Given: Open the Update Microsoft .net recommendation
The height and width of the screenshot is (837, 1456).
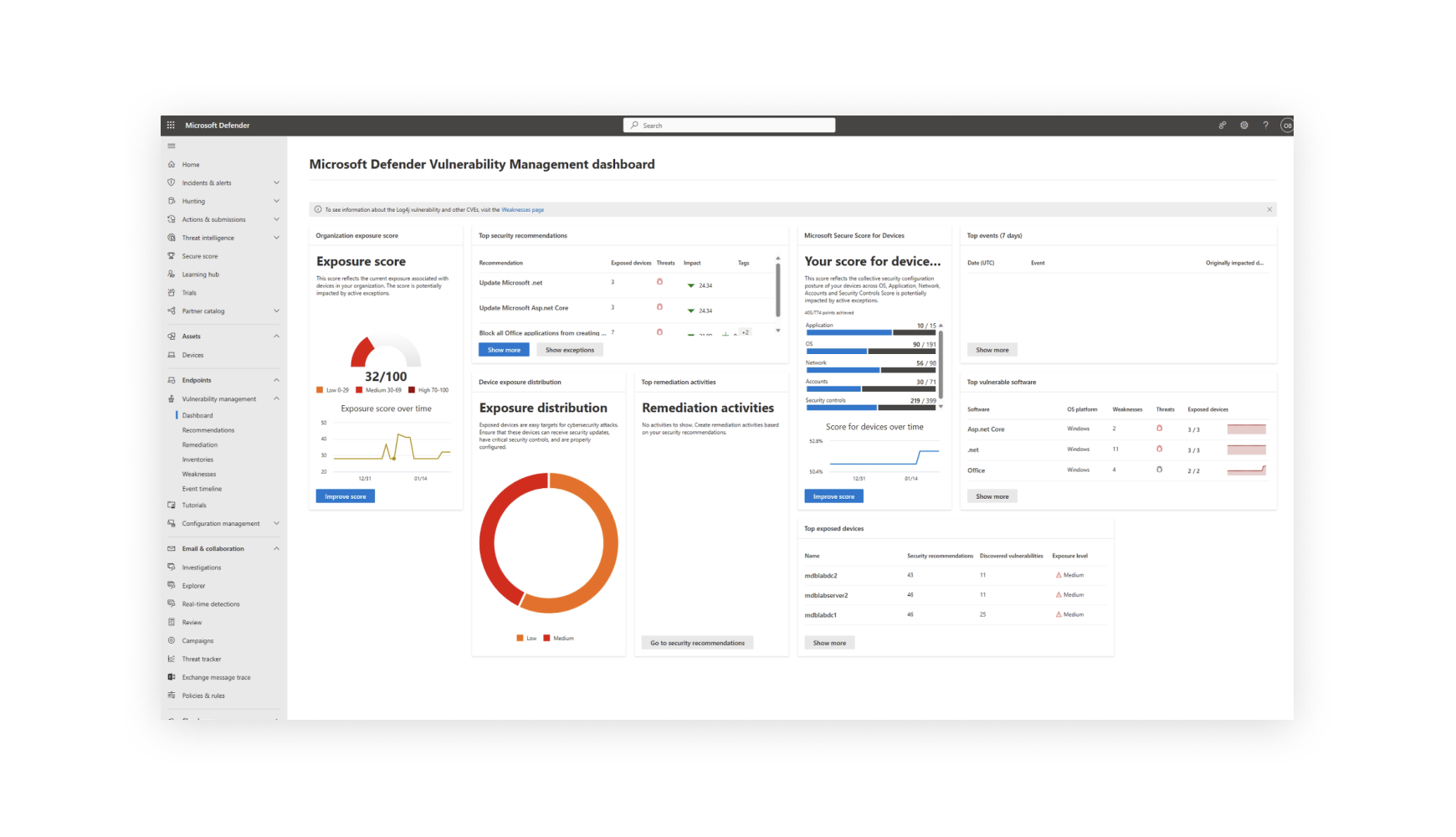Looking at the screenshot, I should [510, 283].
